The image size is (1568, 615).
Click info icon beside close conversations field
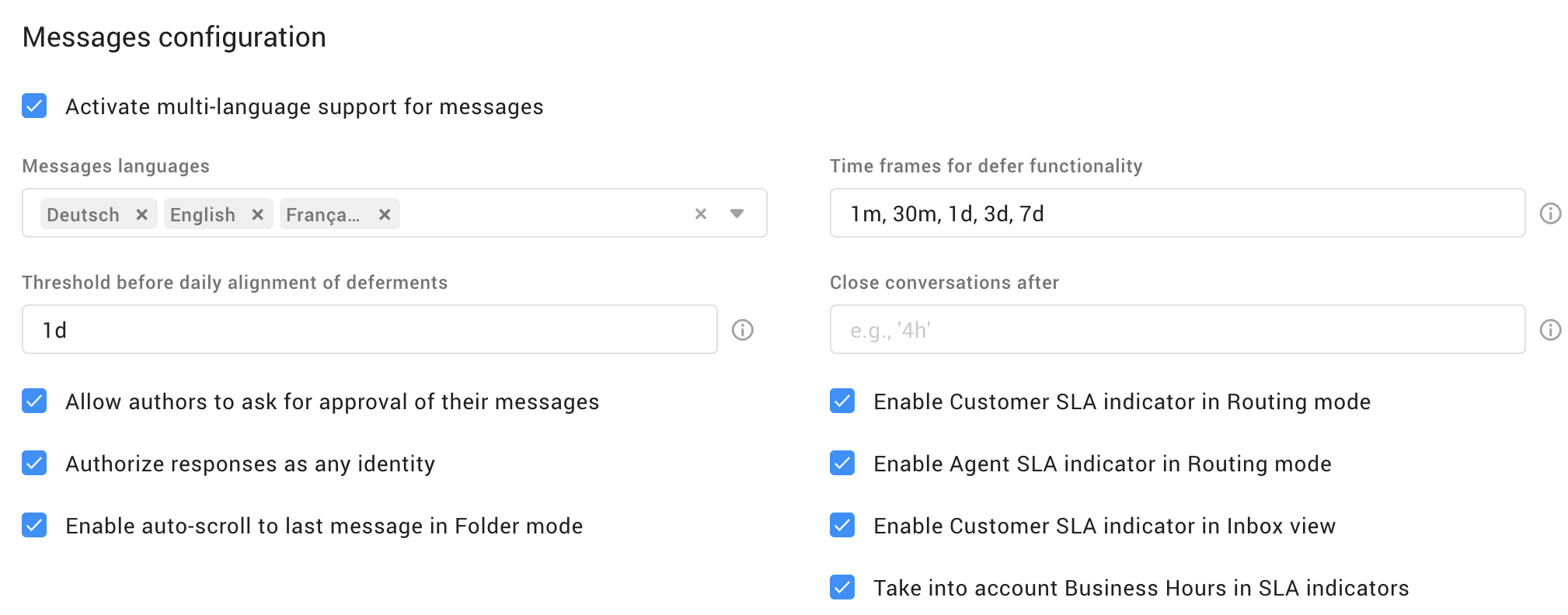1550,330
